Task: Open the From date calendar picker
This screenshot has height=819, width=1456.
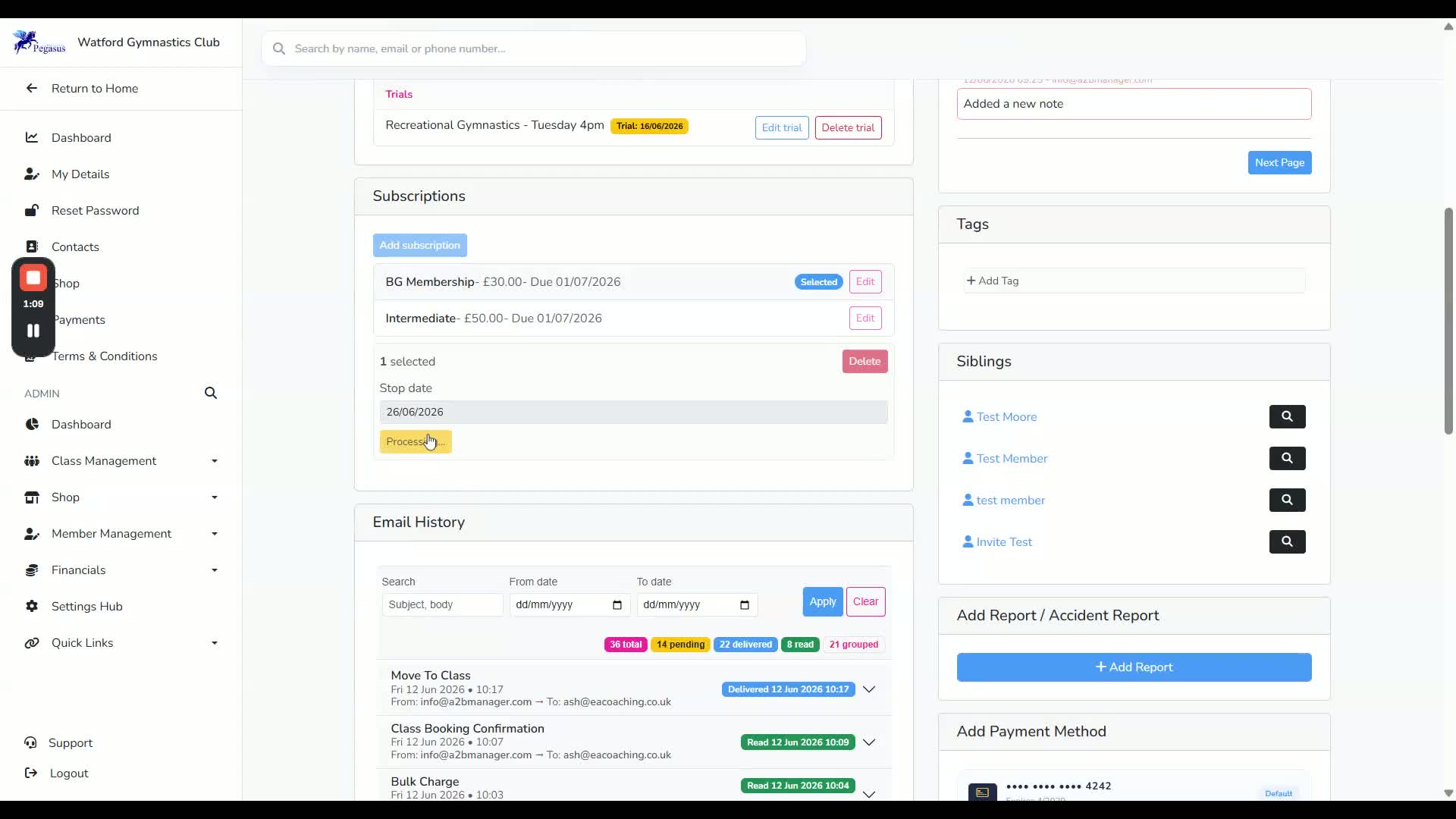Action: [617, 604]
